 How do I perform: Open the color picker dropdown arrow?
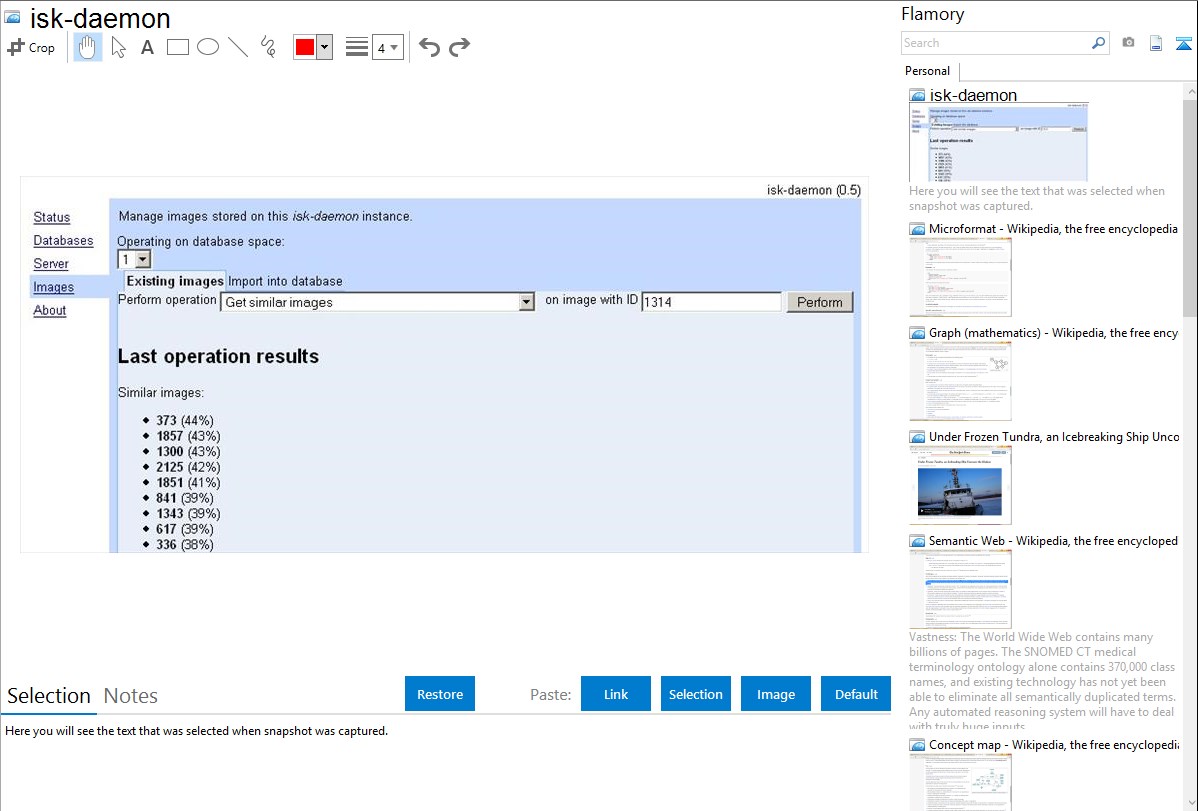(x=325, y=47)
